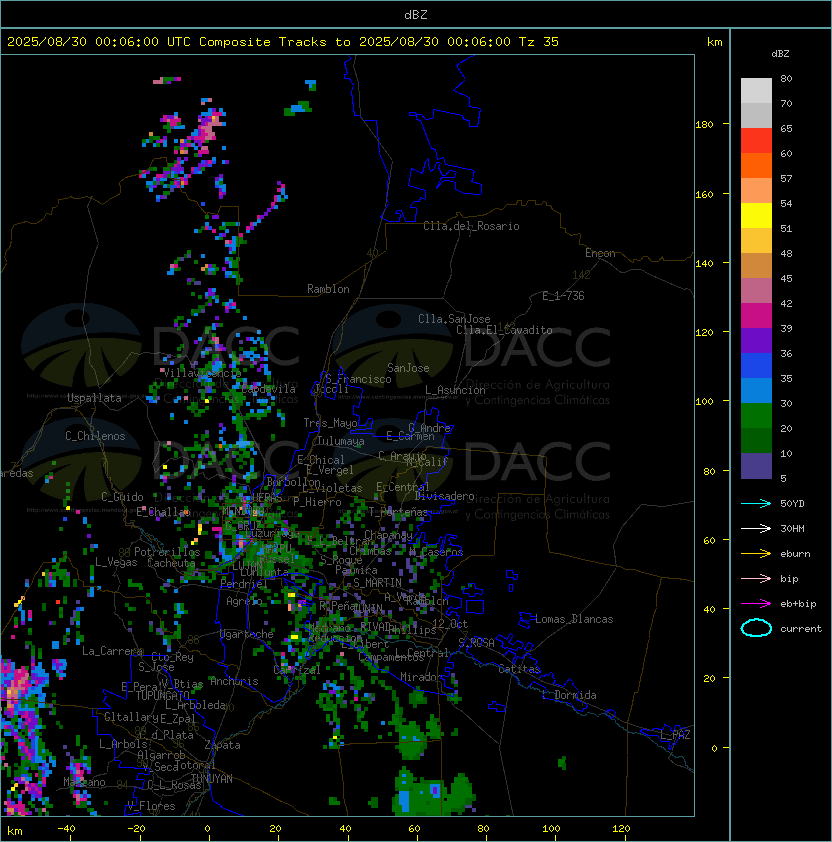This screenshot has height=842, width=832.
Task: Select the orange 57-60 dBZ color swatch
Action: (x=756, y=166)
